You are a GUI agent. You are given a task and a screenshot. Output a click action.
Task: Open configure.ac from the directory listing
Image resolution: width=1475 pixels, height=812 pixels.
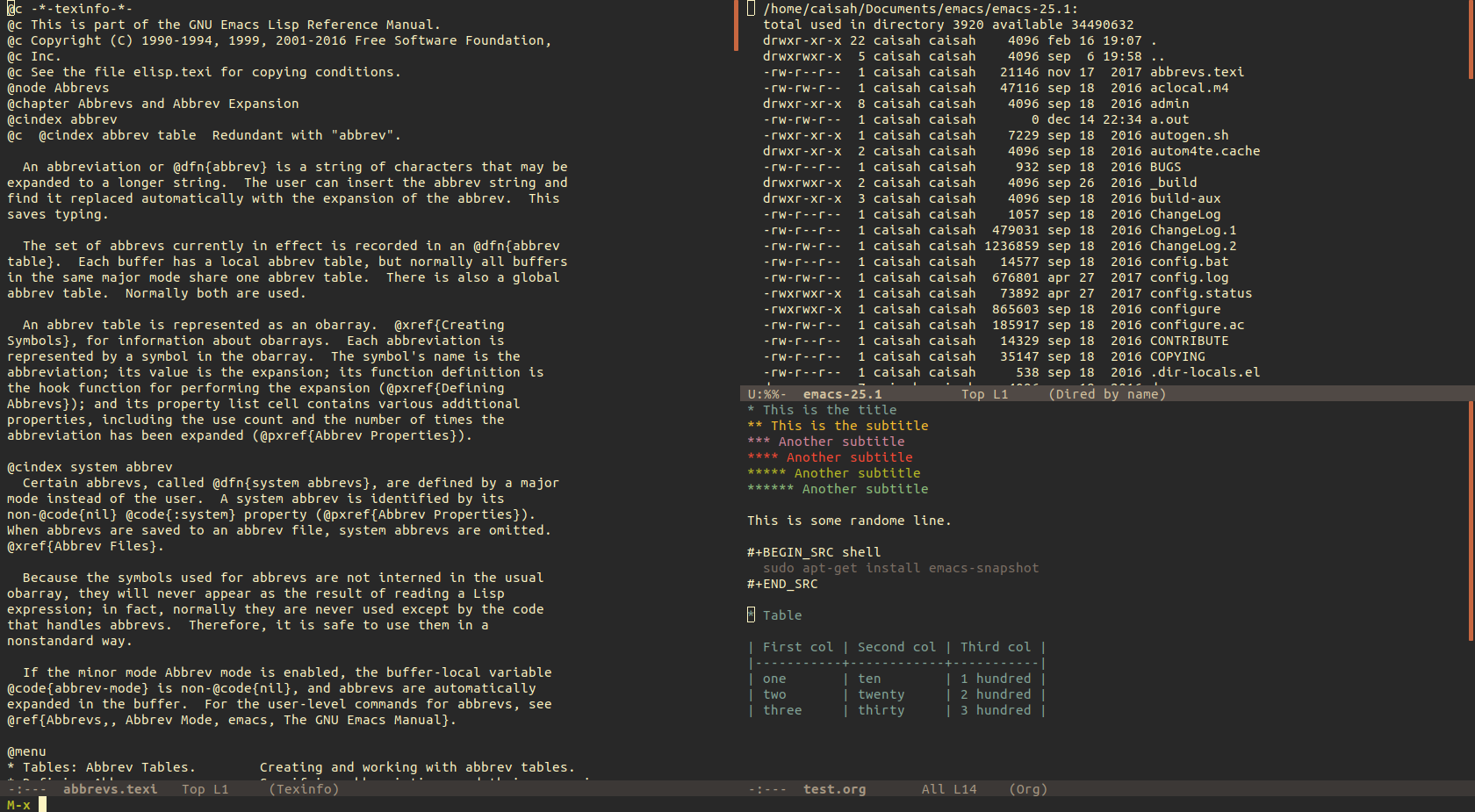pos(1197,325)
